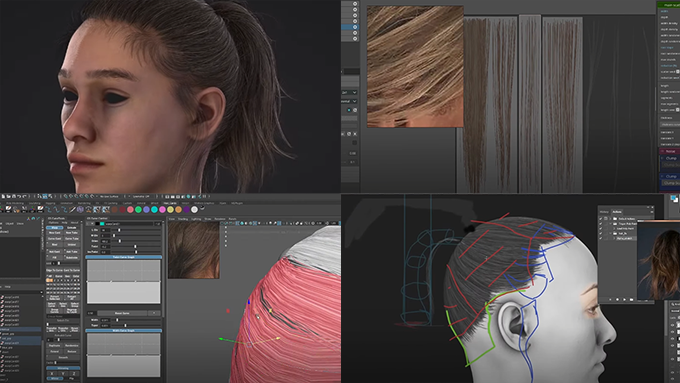Open the No Live Surface field dropdown
This screenshot has height=383, width=680.
(x=109, y=196)
